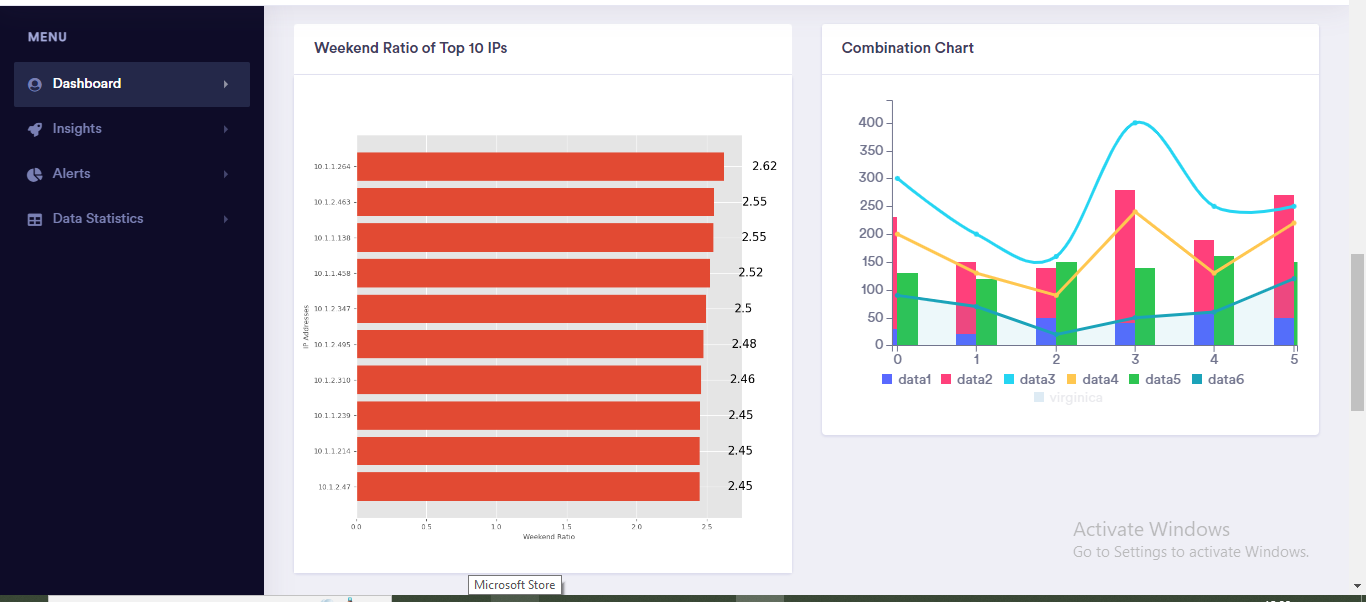This screenshot has height=602, width=1366.
Task: Click the 250 tick on the y-axis
Action: pos(870,206)
